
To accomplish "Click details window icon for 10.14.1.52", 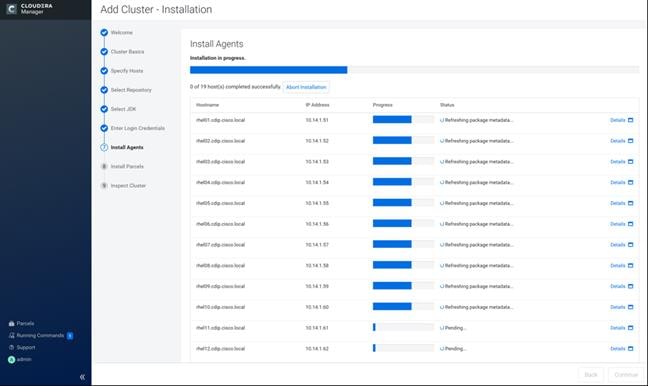I will 630,141.
